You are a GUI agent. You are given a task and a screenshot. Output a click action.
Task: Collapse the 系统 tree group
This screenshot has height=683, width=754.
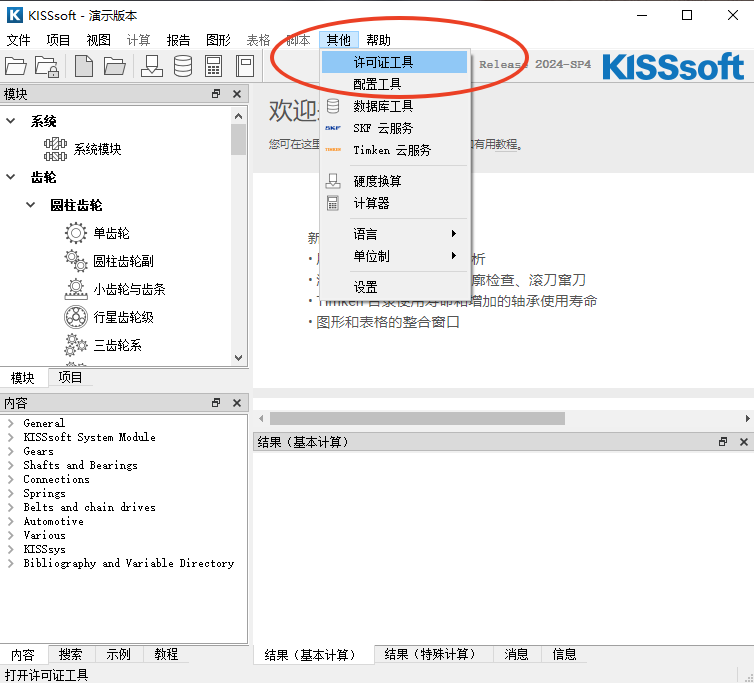[x=11, y=121]
